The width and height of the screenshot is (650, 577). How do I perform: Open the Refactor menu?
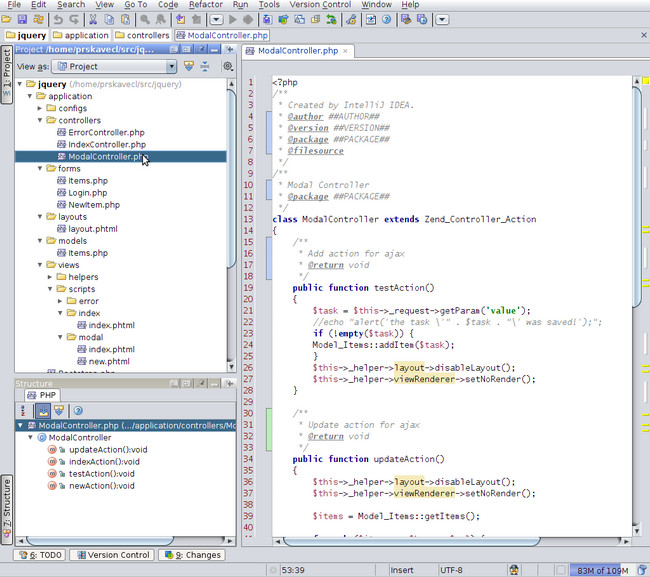(206, 5)
